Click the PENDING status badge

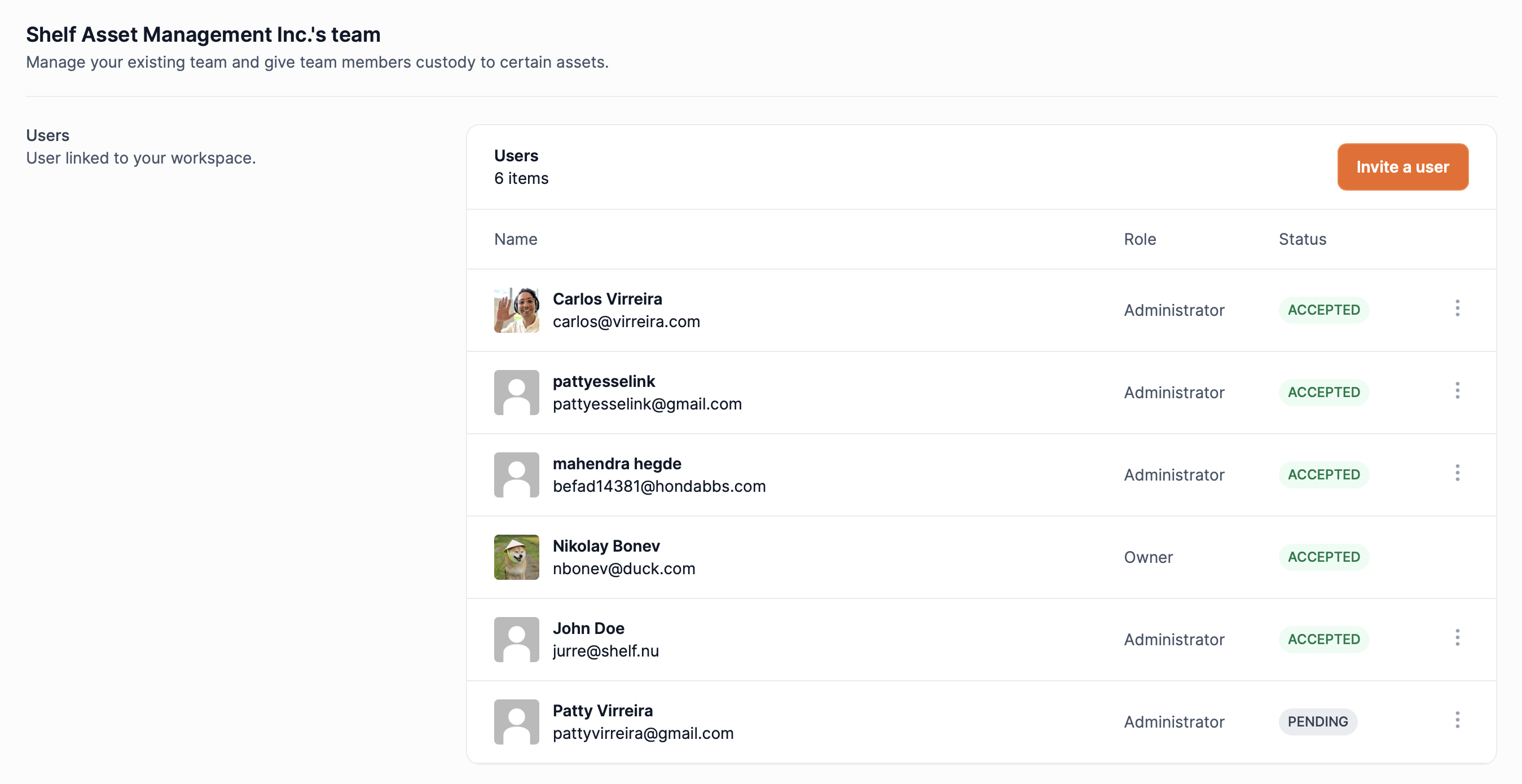(1318, 722)
